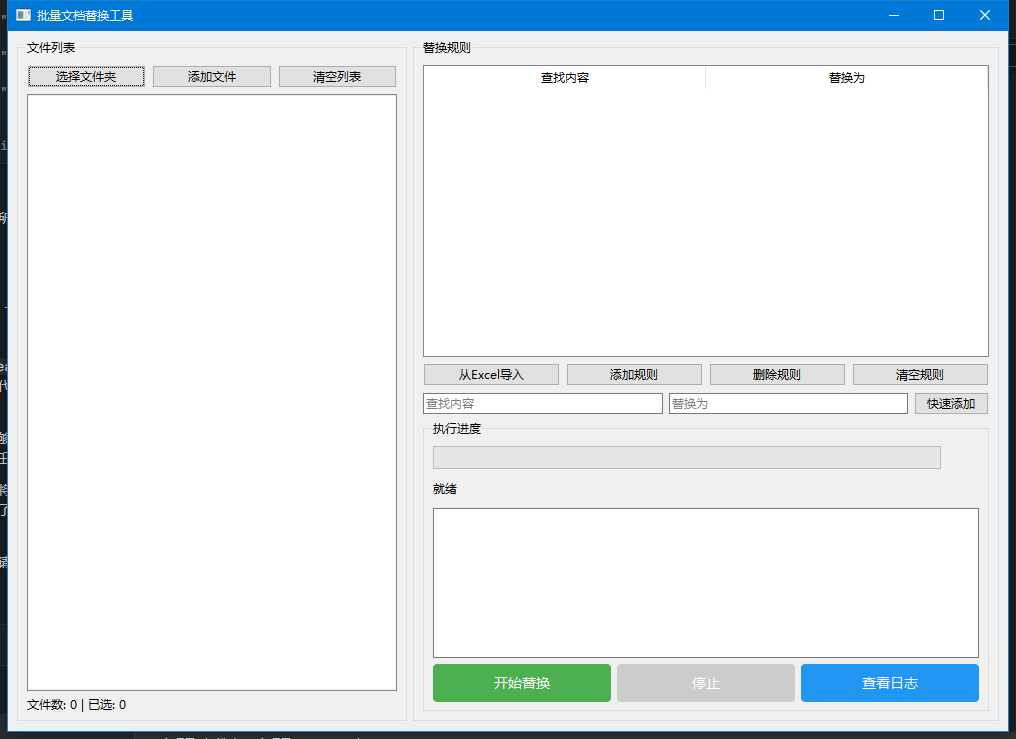This screenshot has height=739, width=1016.
Task: Click the 批量文档替换工具 window title
Action: (x=85, y=15)
